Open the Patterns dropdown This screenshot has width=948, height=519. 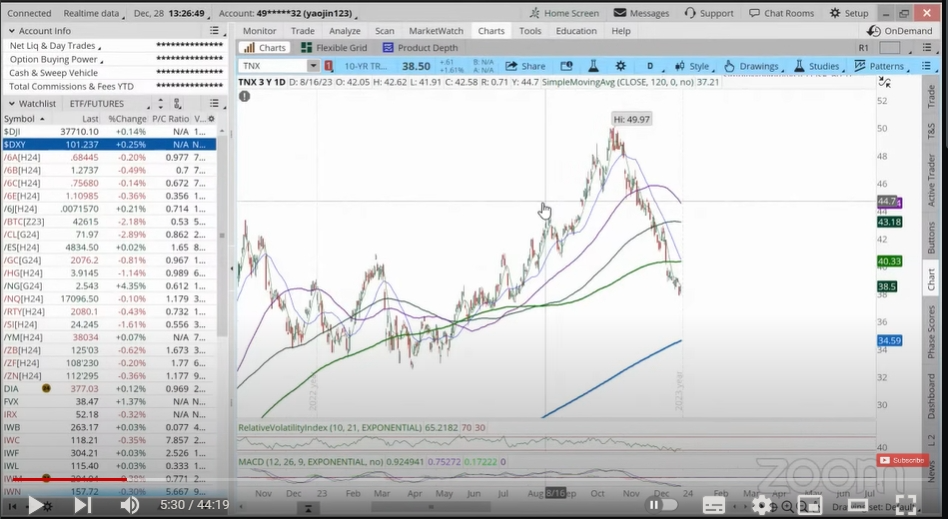[x=881, y=66]
